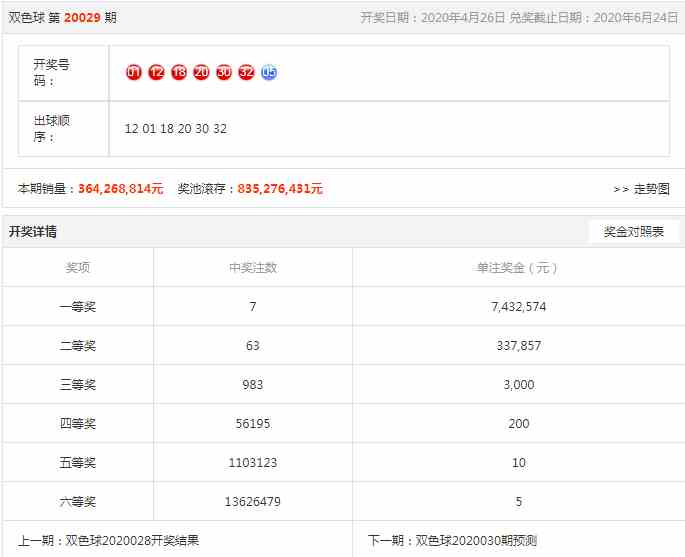685x557 pixels.
Task: Click blue ball number 05
Action: (269, 72)
